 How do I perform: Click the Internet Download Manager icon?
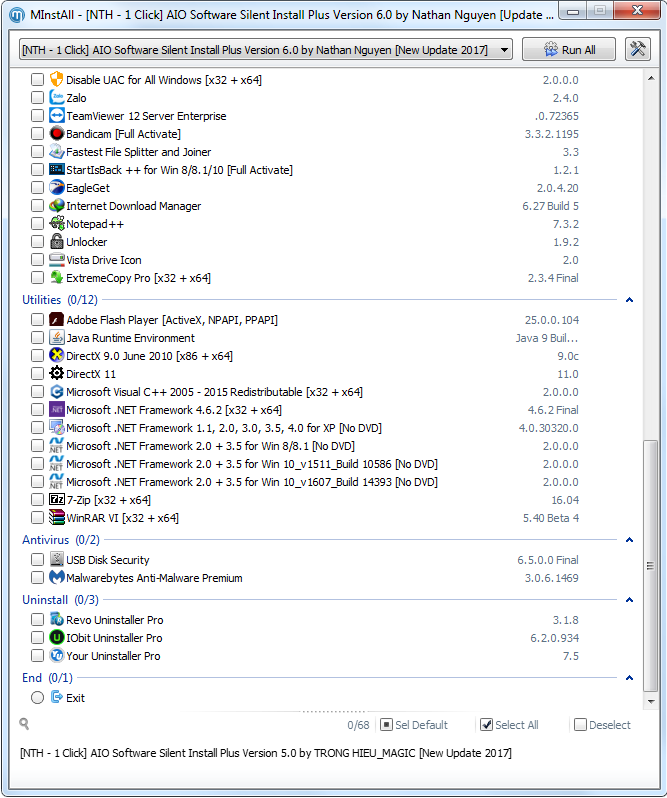56,206
